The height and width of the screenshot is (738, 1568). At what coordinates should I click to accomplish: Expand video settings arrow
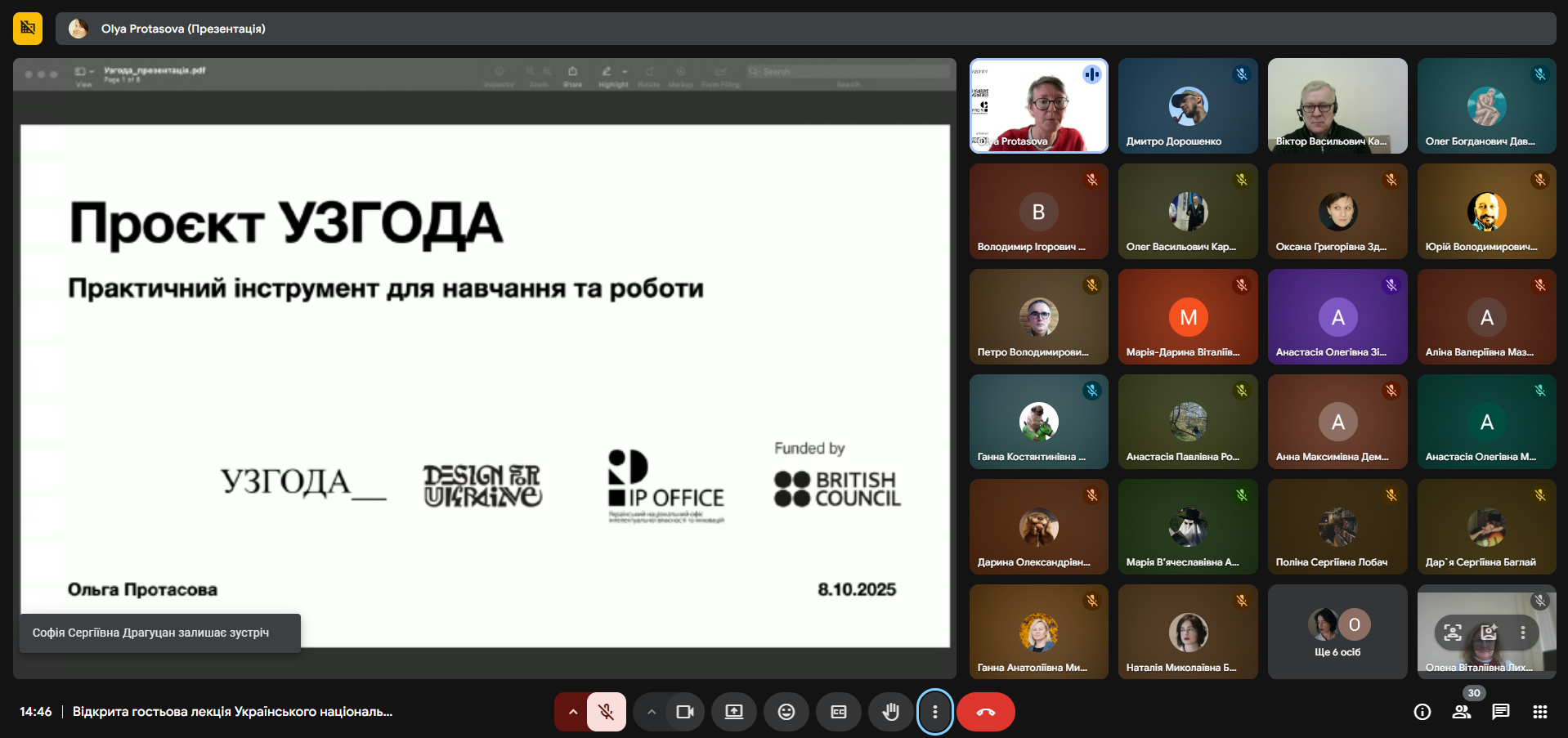click(x=651, y=712)
